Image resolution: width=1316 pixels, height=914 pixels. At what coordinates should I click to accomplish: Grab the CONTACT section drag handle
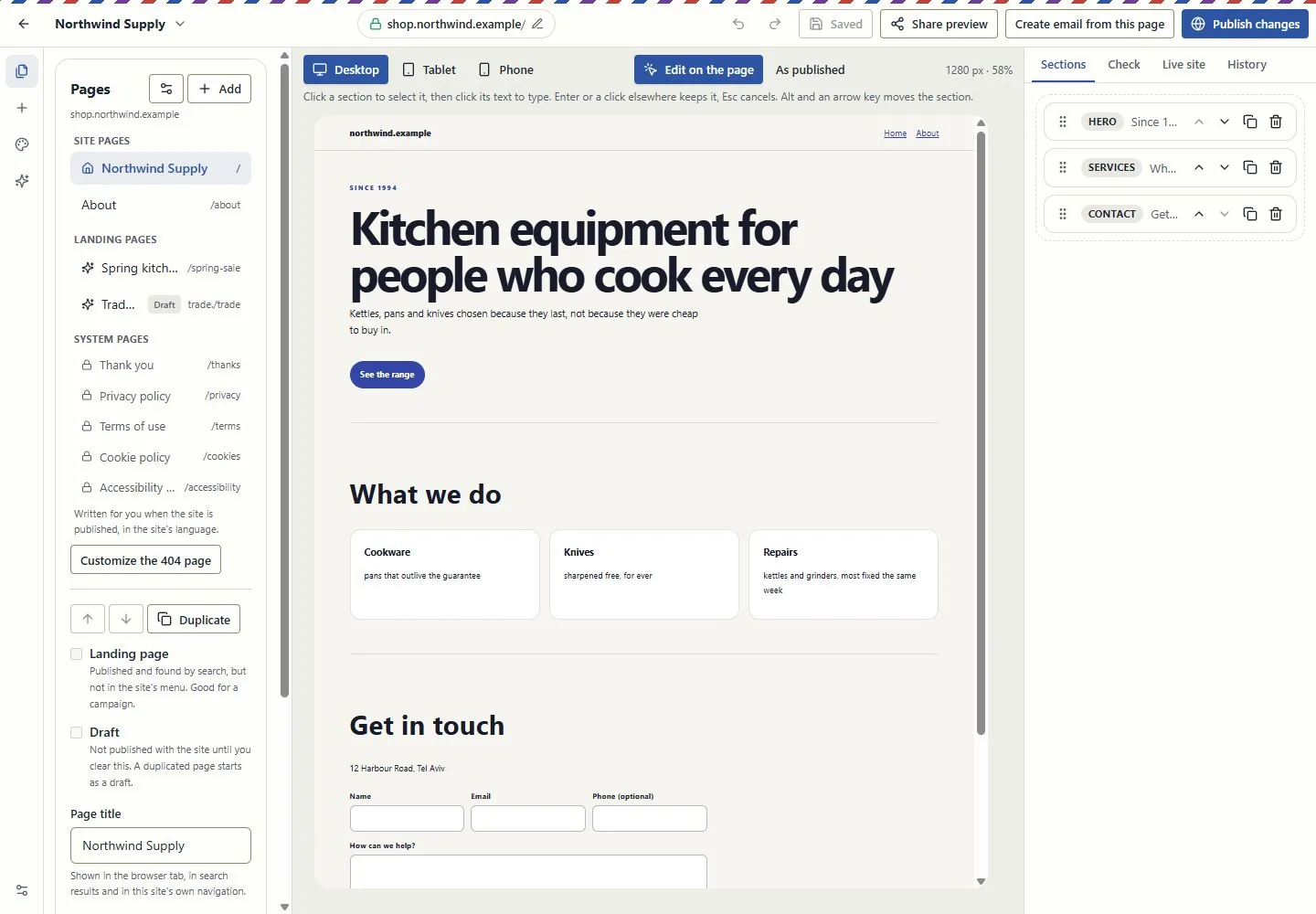coord(1063,214)
